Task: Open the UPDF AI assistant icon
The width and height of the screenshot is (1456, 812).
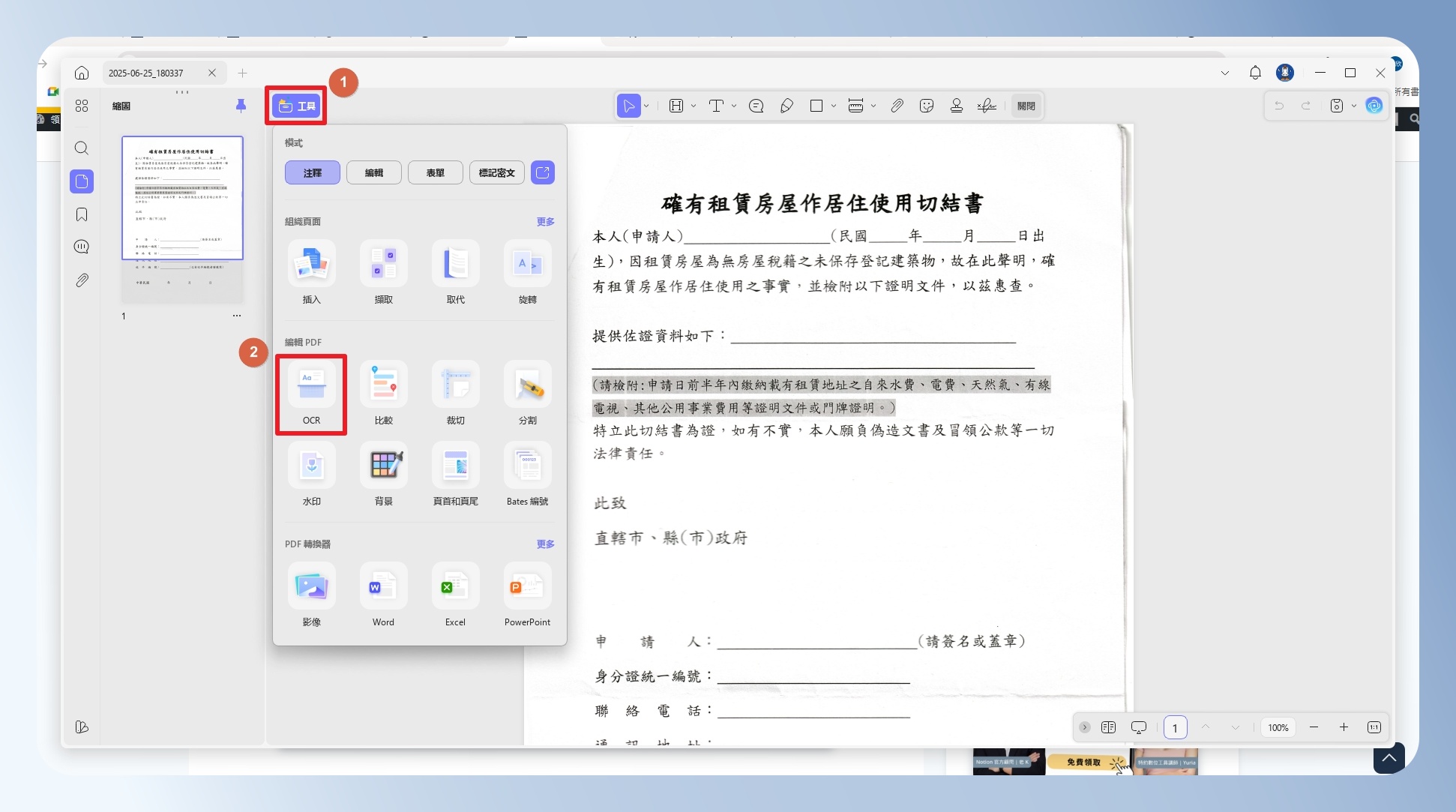Action: click(x=1374, y=106)
